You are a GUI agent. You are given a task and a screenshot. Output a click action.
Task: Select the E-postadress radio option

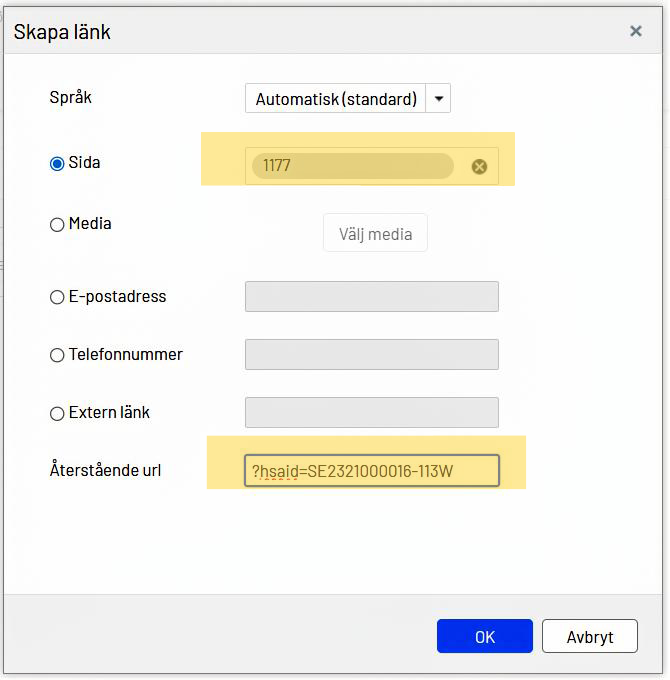57,297
